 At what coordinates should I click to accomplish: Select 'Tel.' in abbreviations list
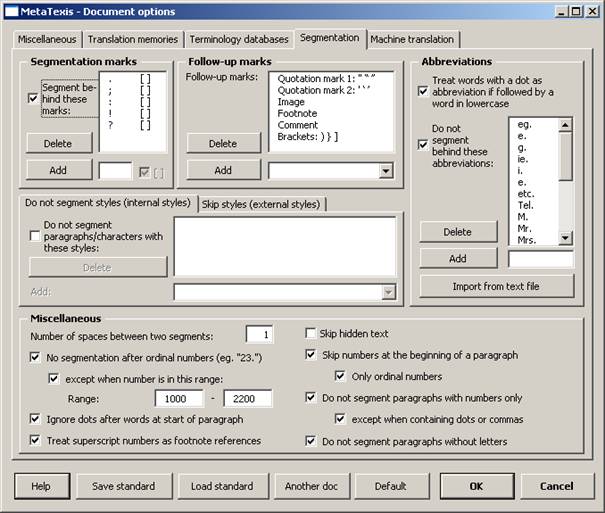coord(525,205)
